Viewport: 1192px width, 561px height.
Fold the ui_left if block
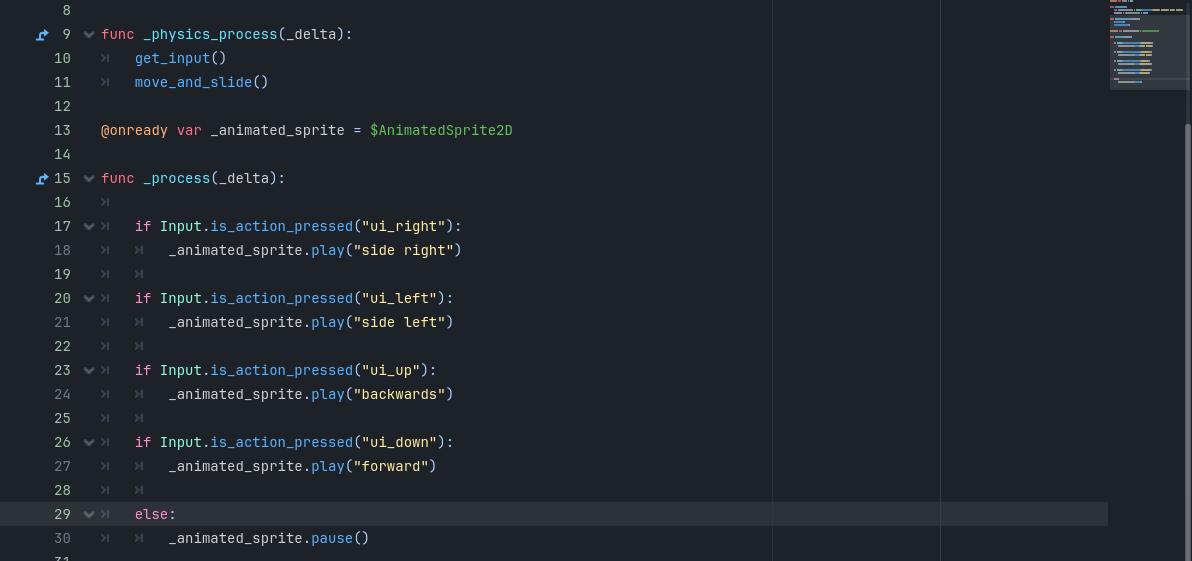tap(89, 299)
